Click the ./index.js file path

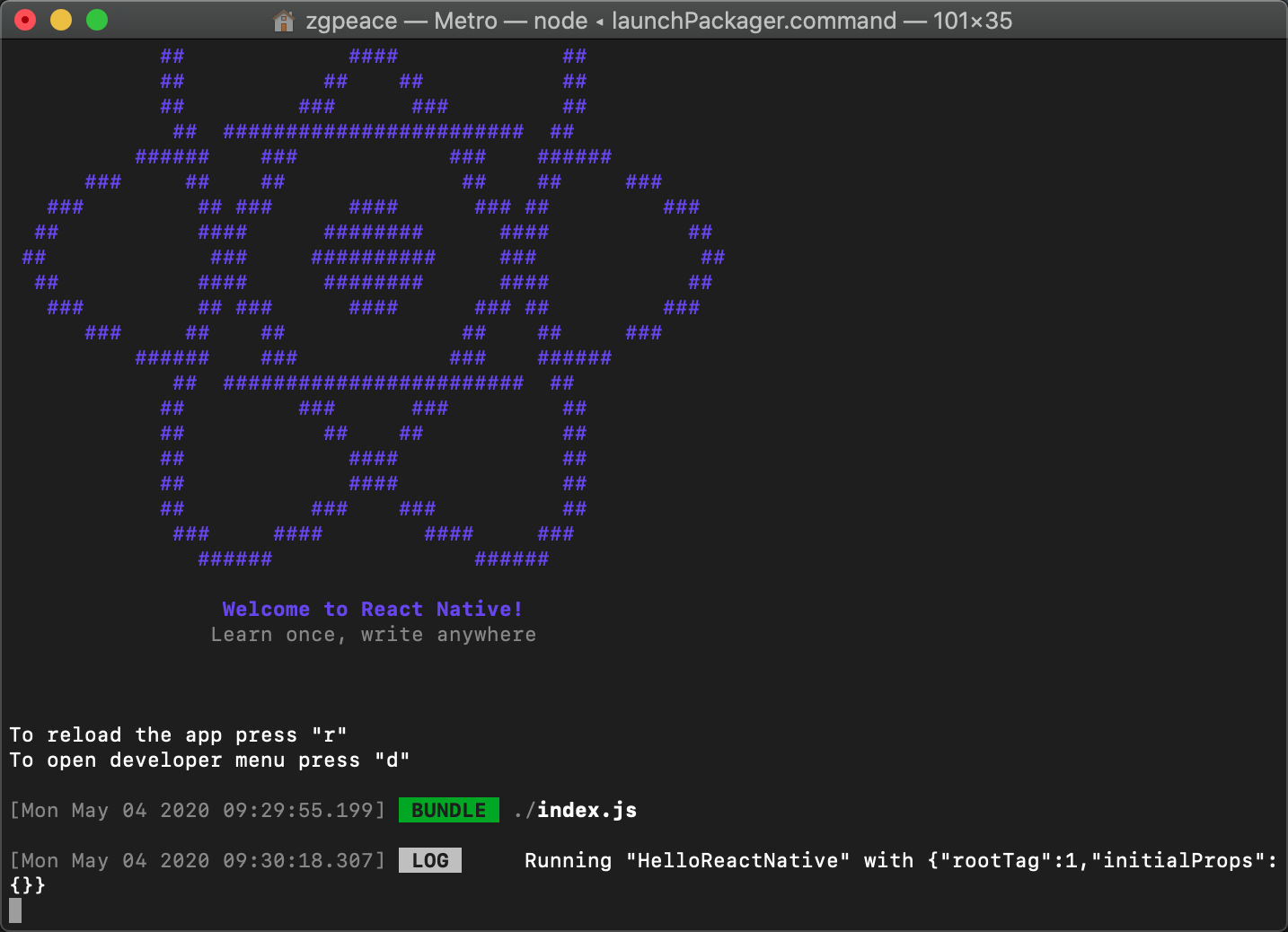[x=575, y=810]
